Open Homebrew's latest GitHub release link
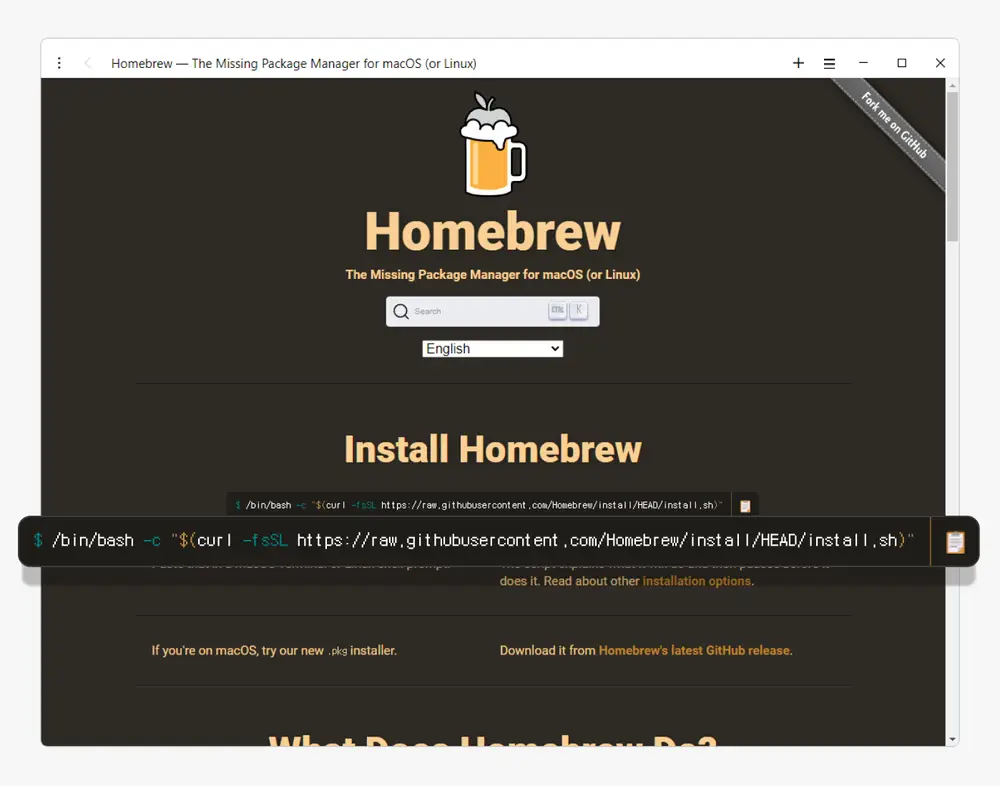The height and width of the screenshot is (786, 1000). pyautogui.click(x=694, y=650)
